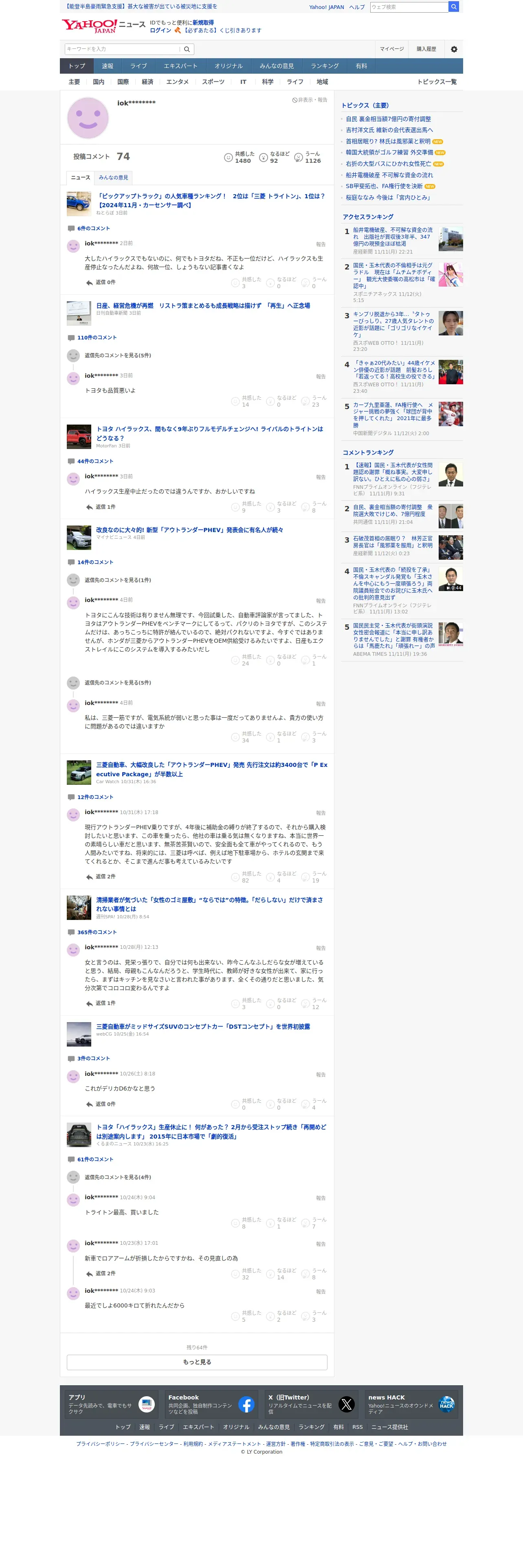Viewport: 523px width, 1568px height.
Task: Open footer RSS link
Action: [x=357, y=1428]
